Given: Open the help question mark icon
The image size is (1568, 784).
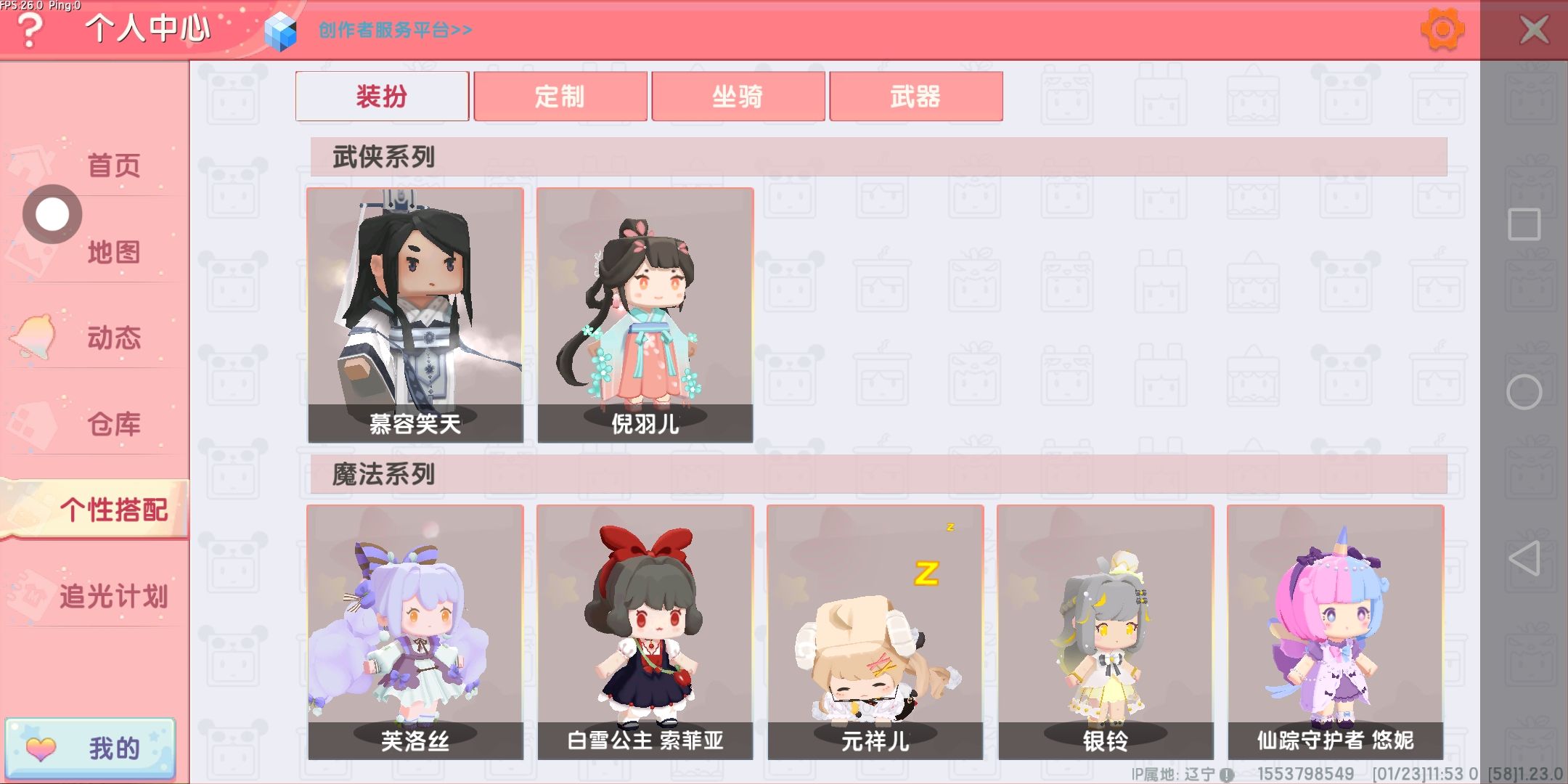Looking at the screenshot, I should pos(30,29).
